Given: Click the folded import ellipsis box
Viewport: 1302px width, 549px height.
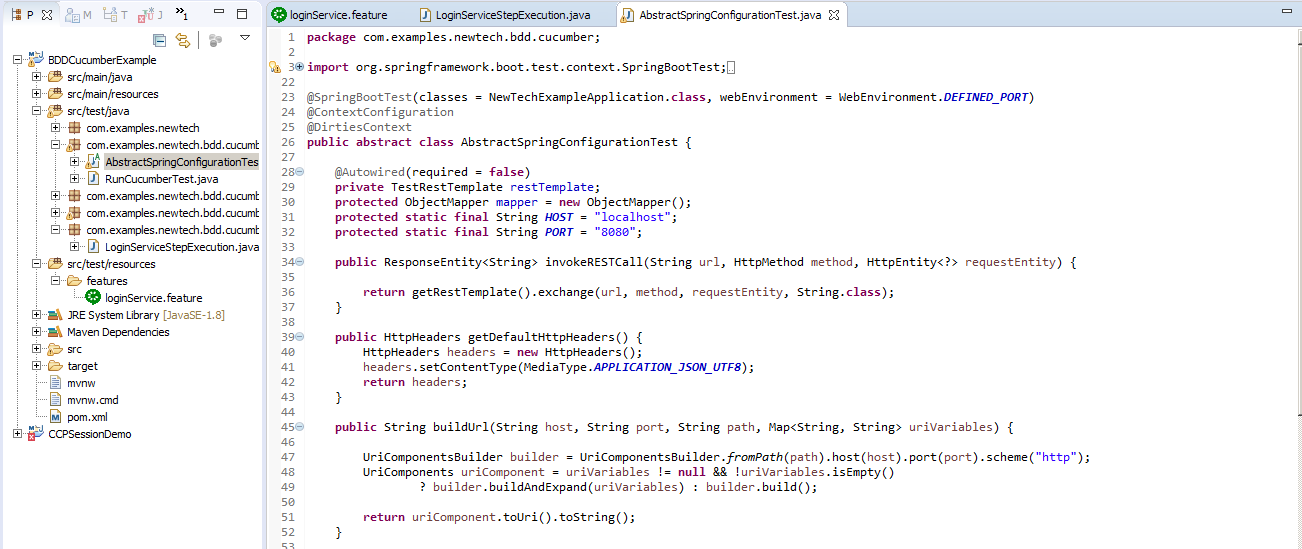Looking at the screenshot, I should pyautogui.click(x=732, y=67).
